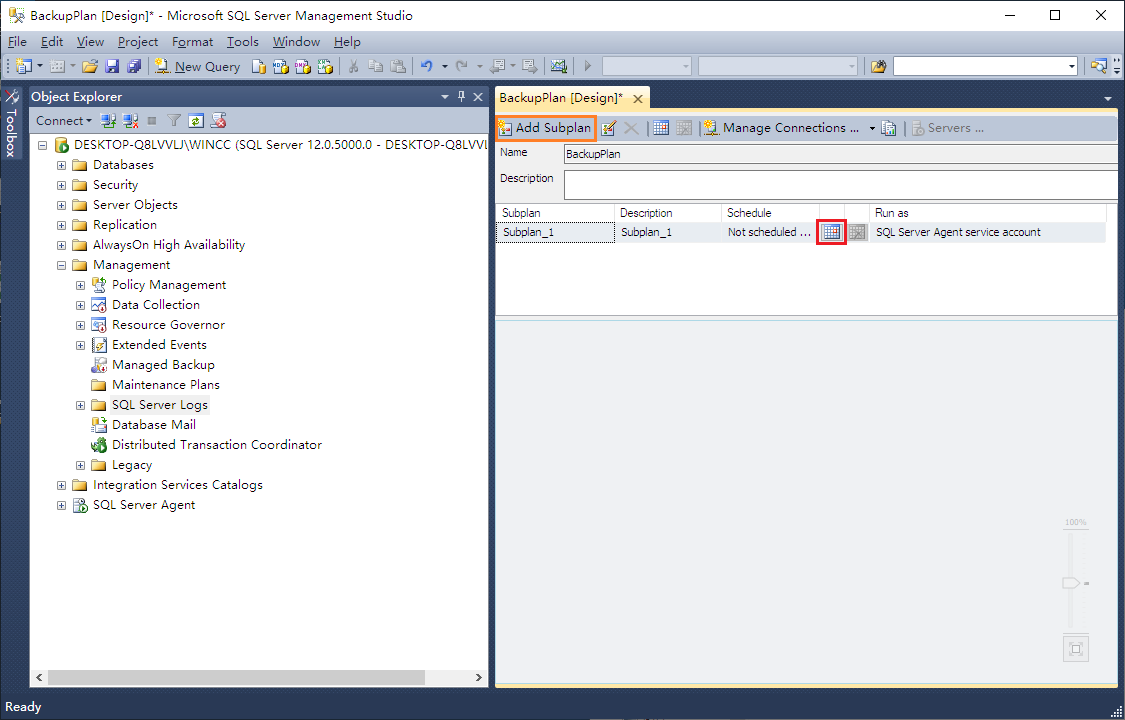The height and width of the screenshot is (720, 1125).
Task: Save the plan with the floppy disk icon
Action: click(112, 67)
